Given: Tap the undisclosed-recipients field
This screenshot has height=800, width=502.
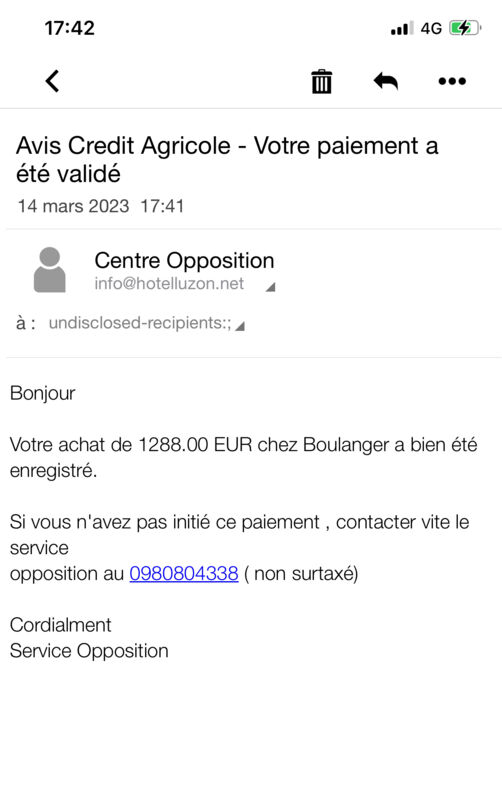Looking at the screenshot, I should click(x=140, y=323).
